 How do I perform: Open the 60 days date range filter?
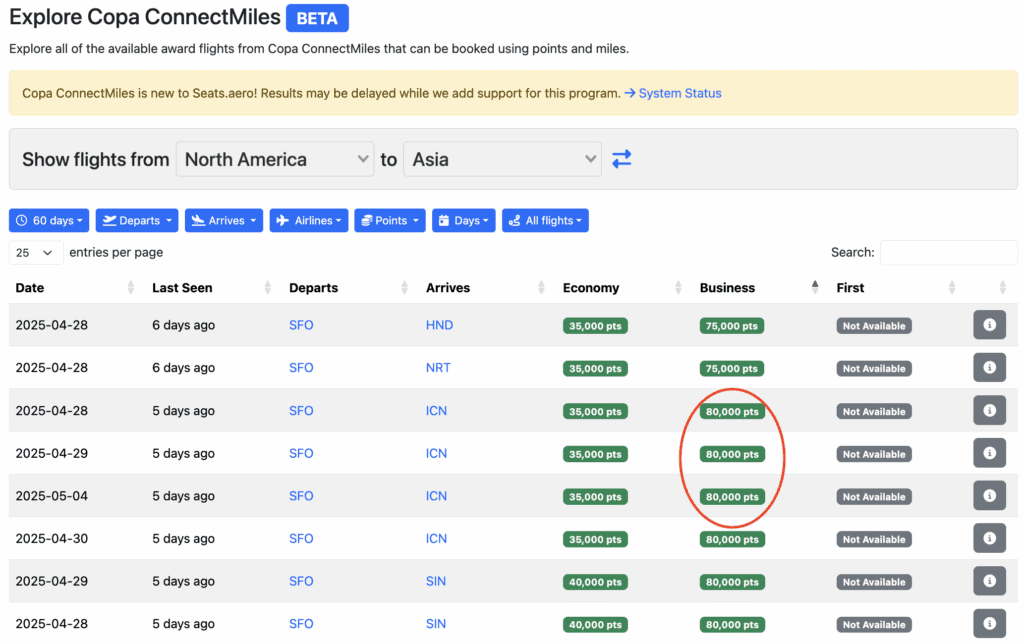tap(48, 220)
